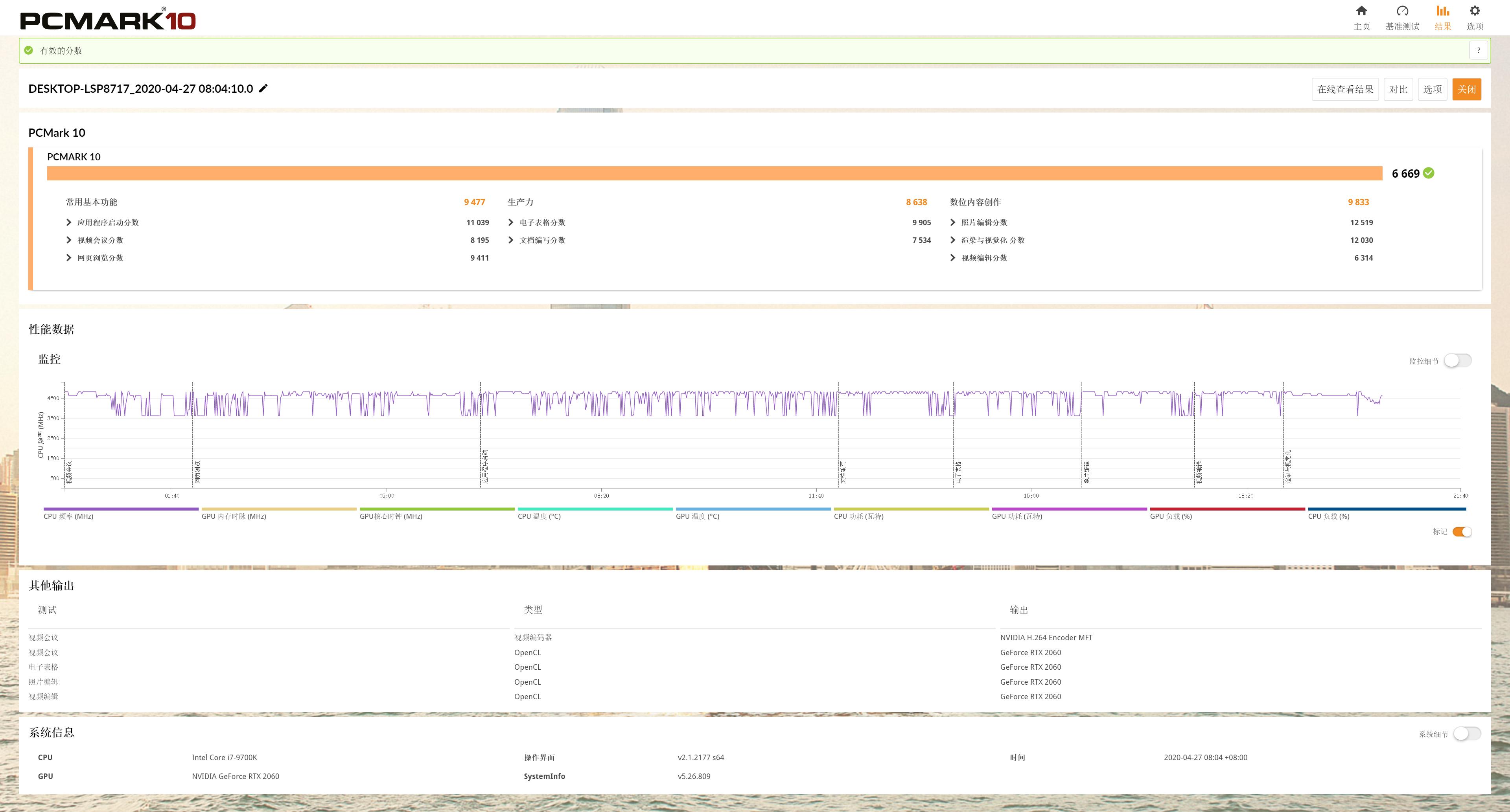
Task: Open the benchmark (基准测试) gauge icon
Action: tap(1402, 11)
